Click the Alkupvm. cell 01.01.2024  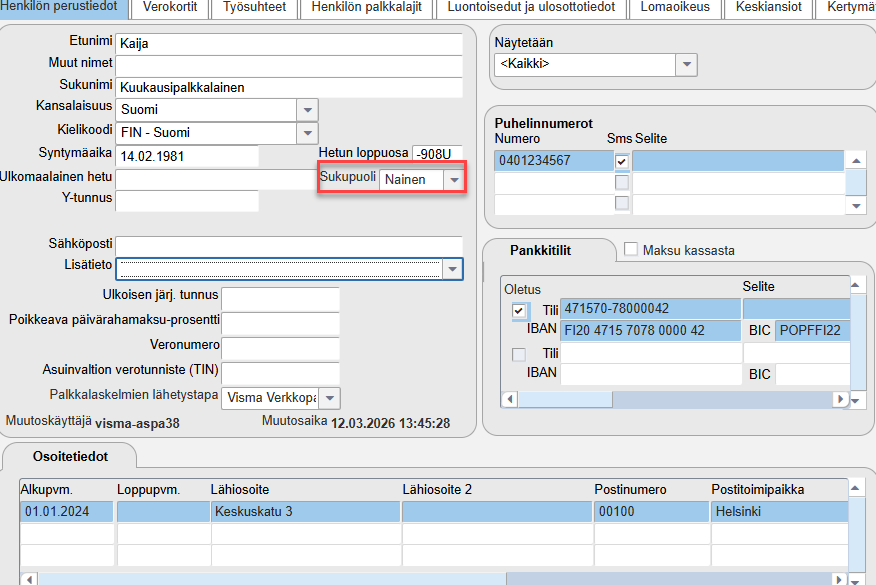point(66,512)
